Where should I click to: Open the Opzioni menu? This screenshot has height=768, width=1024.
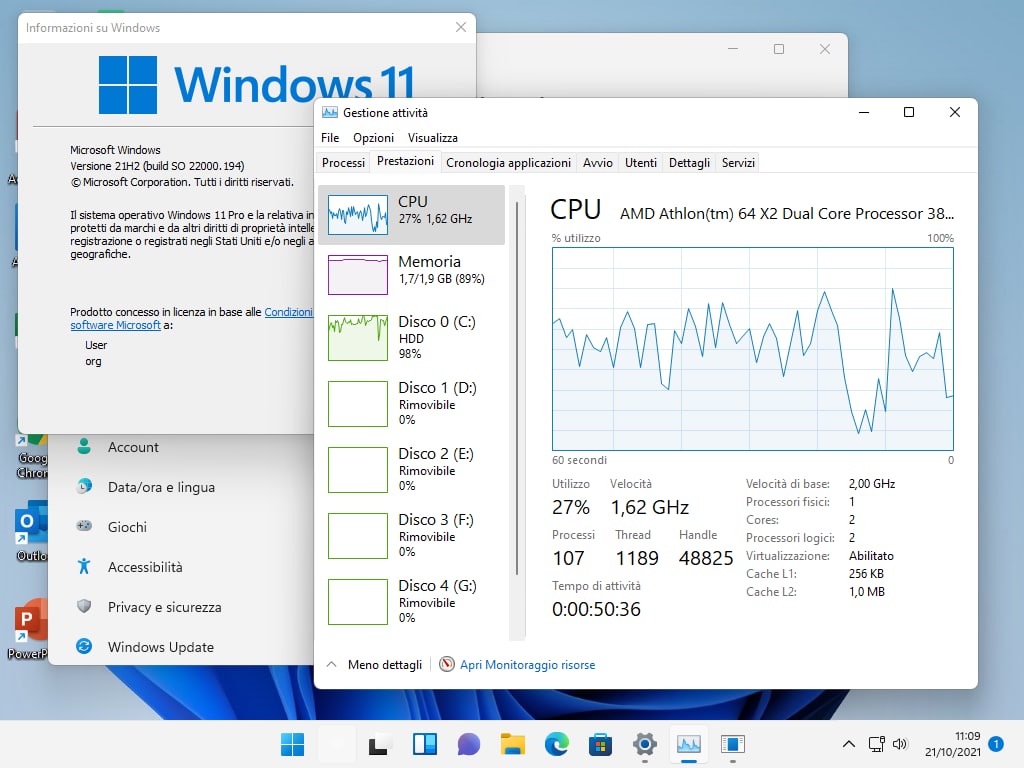click(x=374, y=138)
